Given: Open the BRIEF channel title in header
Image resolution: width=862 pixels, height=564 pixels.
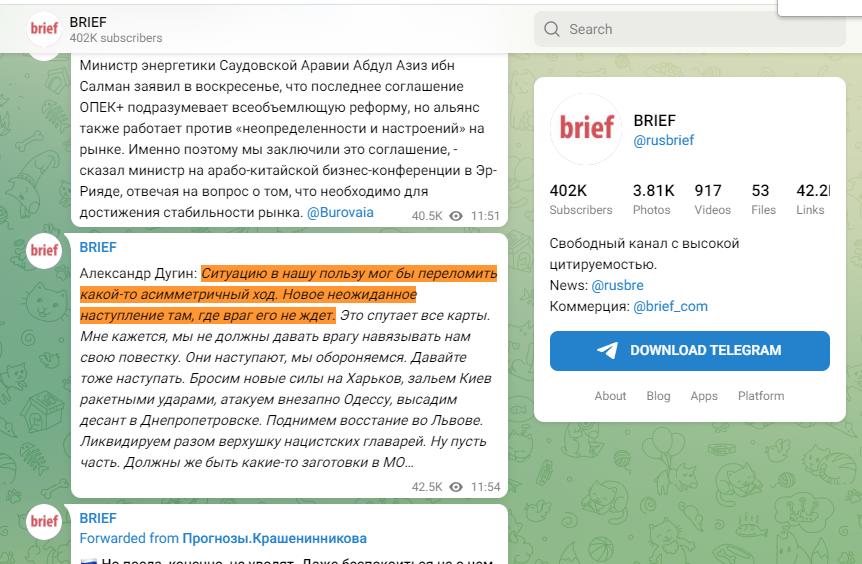Looking at the screenshot, I should click(x=88, y=22).
